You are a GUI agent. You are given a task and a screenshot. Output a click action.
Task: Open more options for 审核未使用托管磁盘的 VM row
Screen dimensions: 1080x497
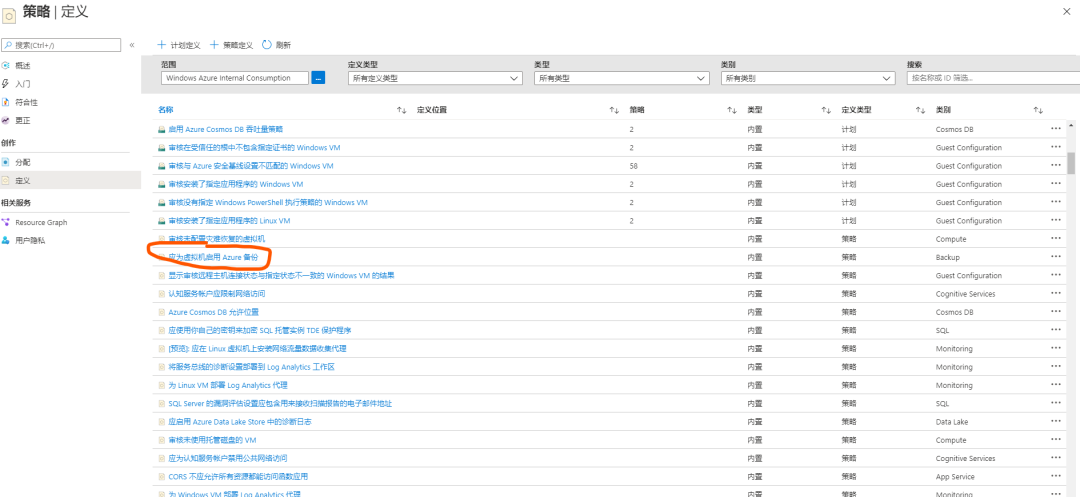click(x=1056, y=440)
